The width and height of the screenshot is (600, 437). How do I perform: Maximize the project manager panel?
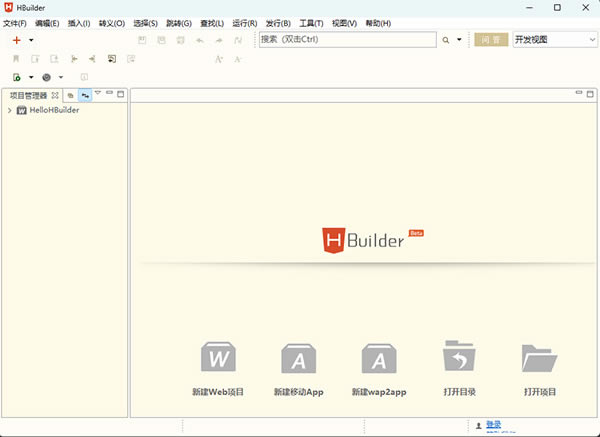click(121, 94)
